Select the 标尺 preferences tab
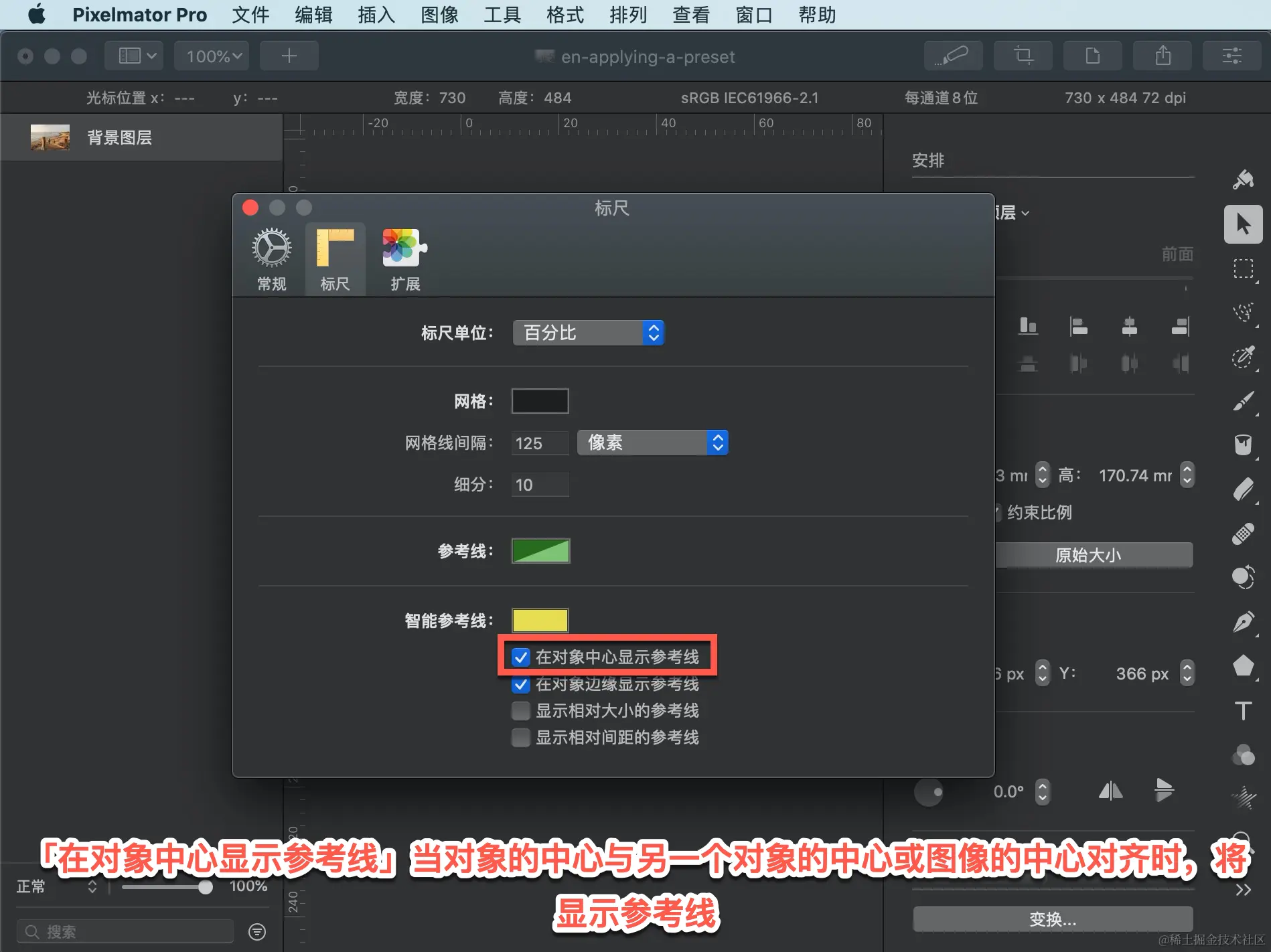Viewport: 1271px width, 952px height. click(335, 260)
